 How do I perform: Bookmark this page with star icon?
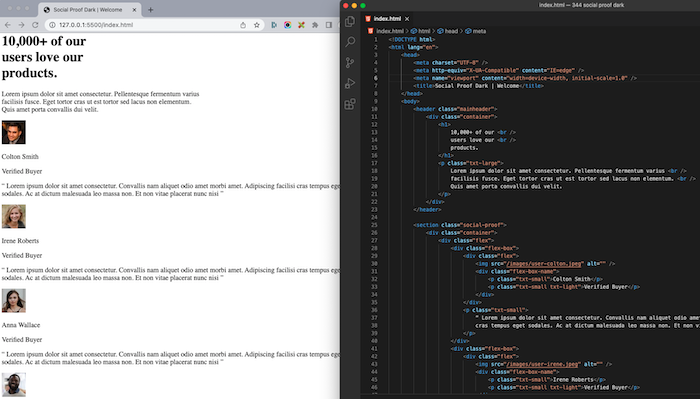pos(257,25)
